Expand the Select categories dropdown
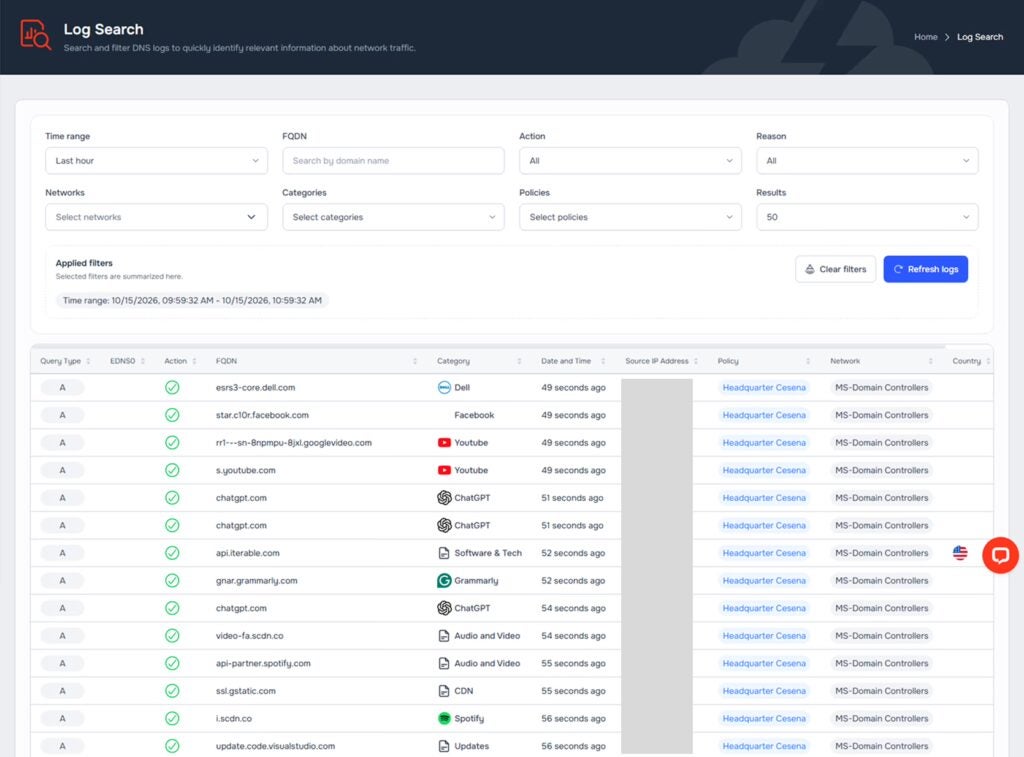 (393, 217)
